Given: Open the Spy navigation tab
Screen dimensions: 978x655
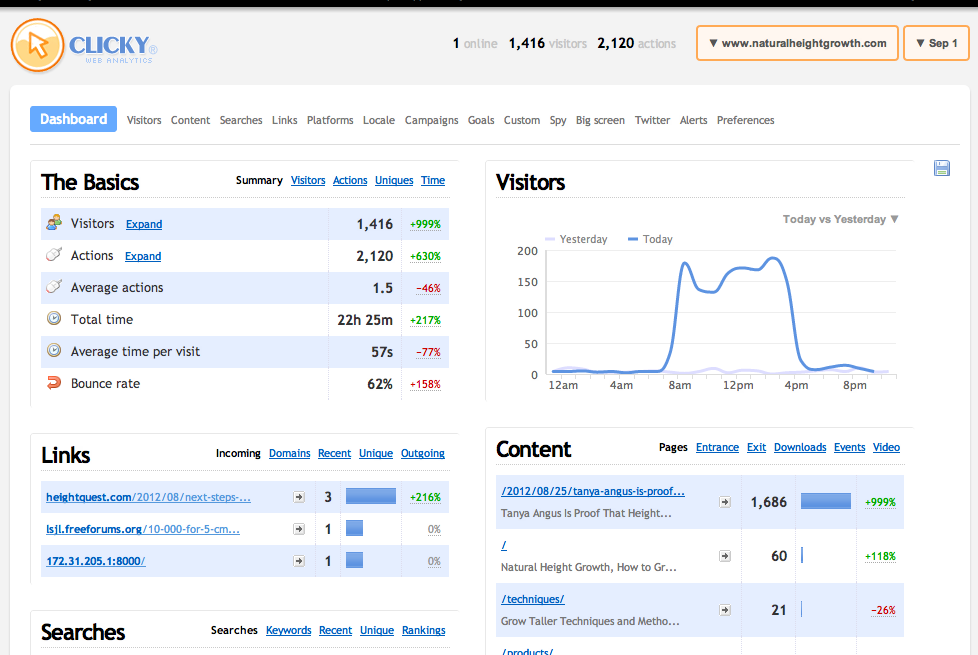Looking at the screenshot, I should pos(558,120).
